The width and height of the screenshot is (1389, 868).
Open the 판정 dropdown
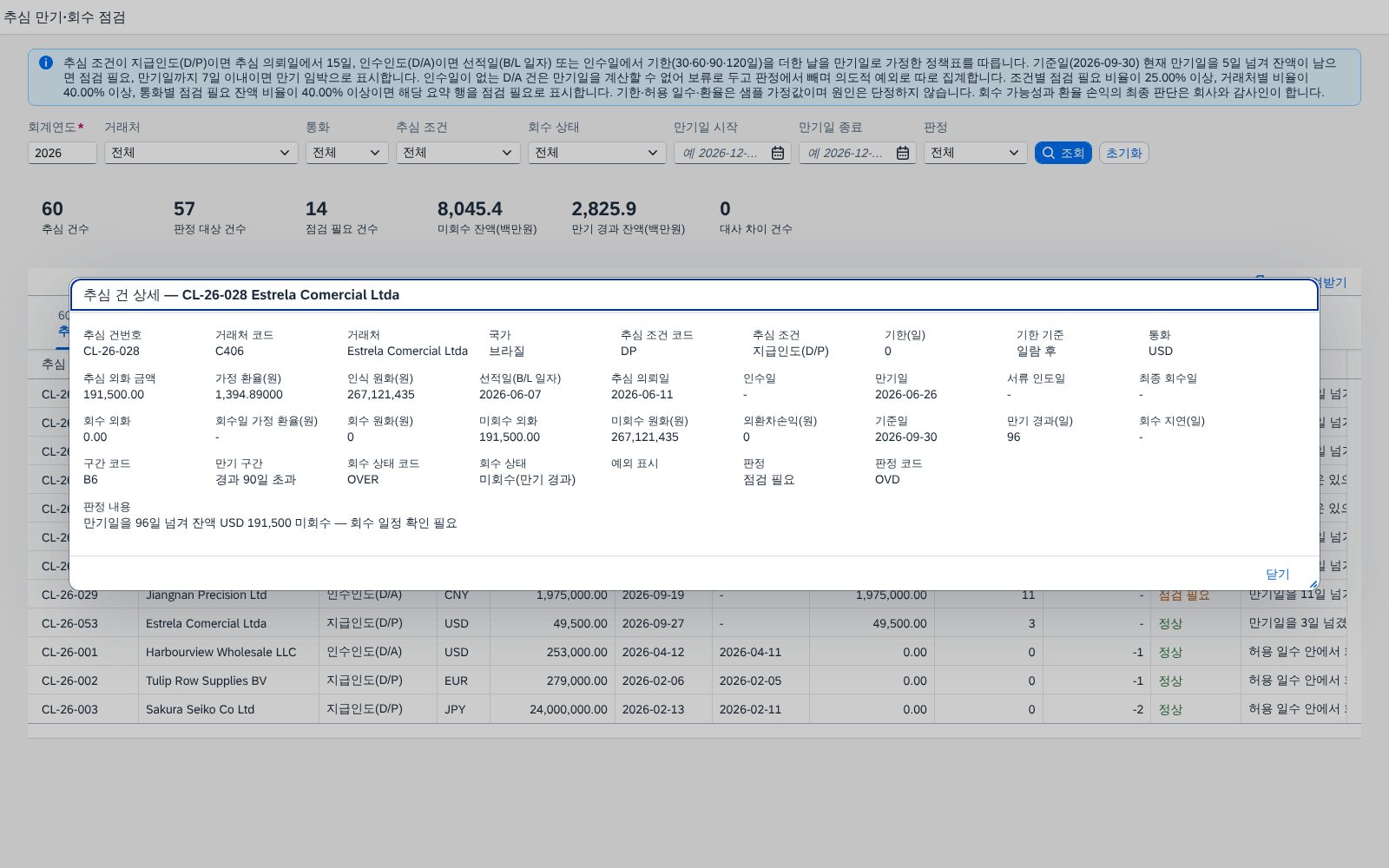point(975,153)
